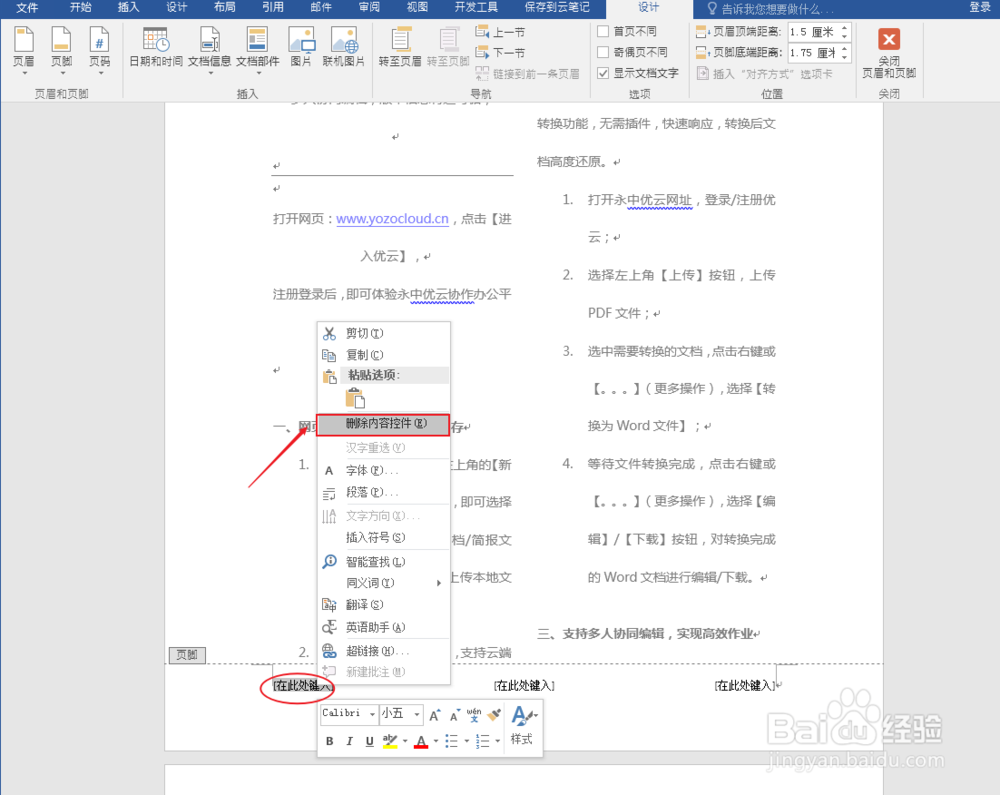This screenshot has width=1000, height=795.
Task: Switch to the 插入 Insert tab
Action: (128, 8)
